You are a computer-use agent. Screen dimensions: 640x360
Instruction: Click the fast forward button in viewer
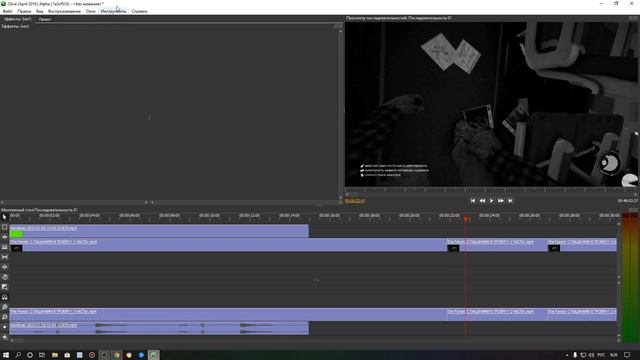click(x=501, y=201)
